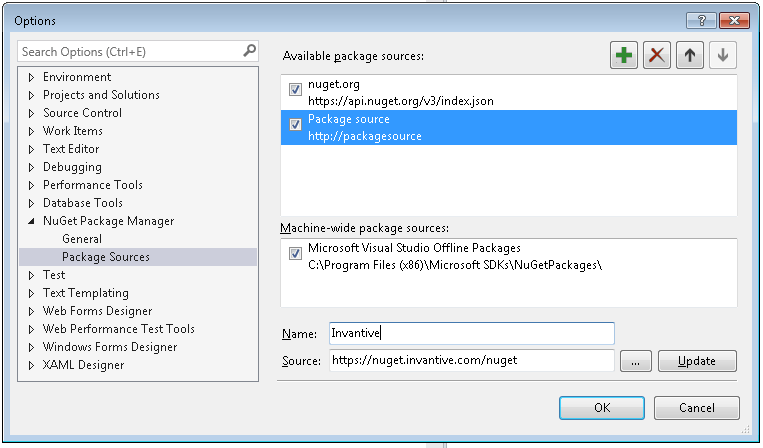Select General under NuGet Package Manager

point(82,239)
